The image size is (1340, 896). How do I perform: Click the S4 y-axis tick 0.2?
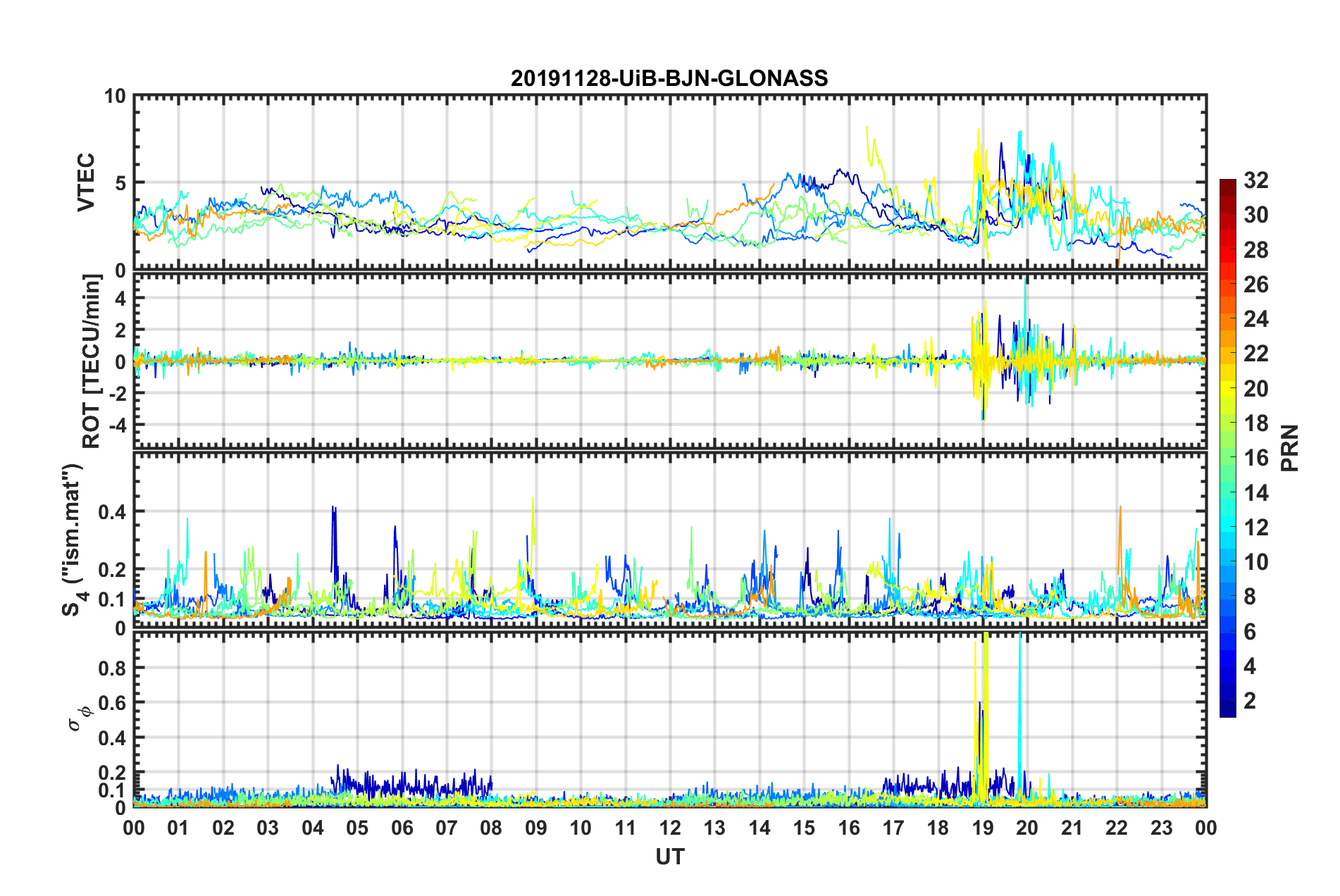(x=112, y=570)
